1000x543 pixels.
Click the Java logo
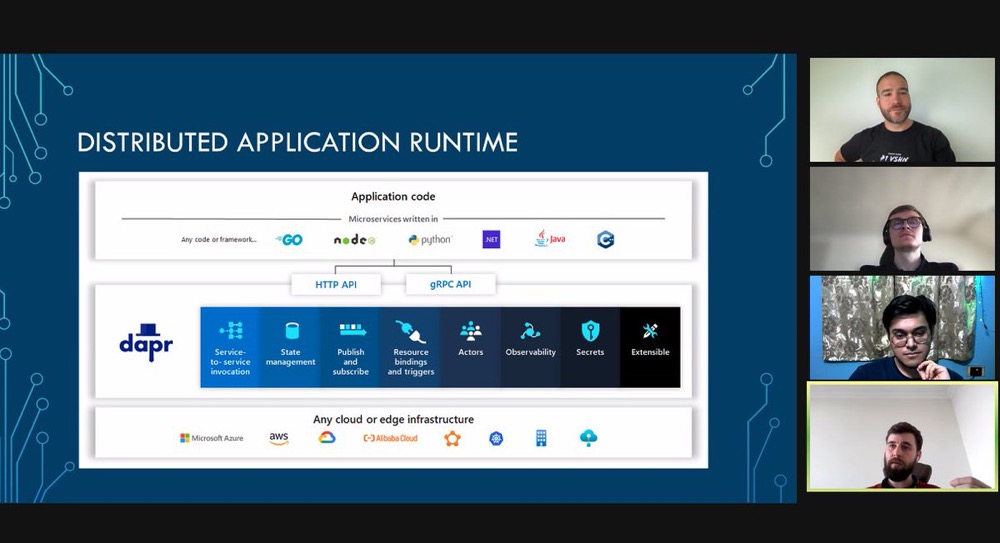(550, 239)
